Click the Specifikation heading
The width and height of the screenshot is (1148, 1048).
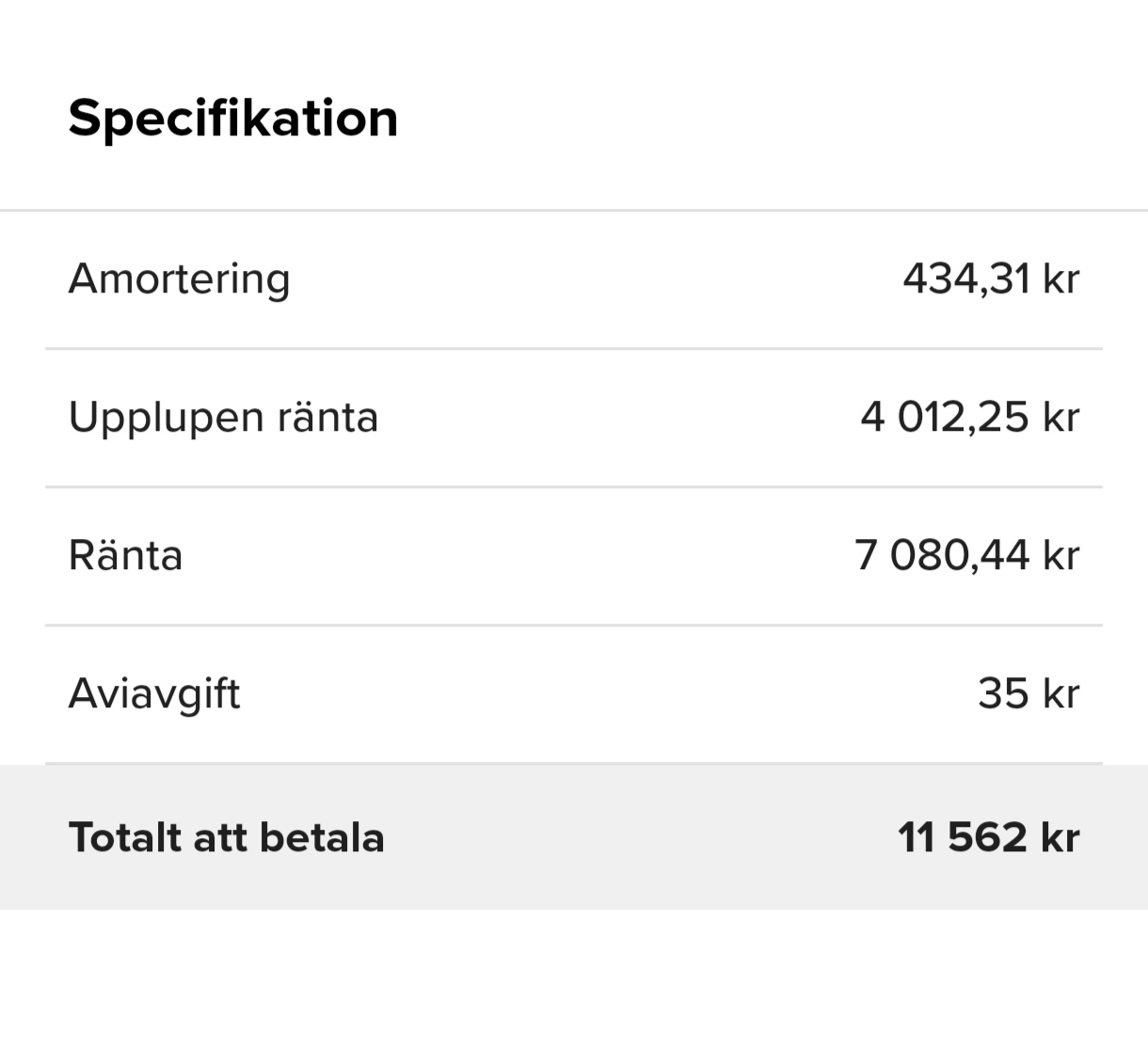tap(231, 117)
